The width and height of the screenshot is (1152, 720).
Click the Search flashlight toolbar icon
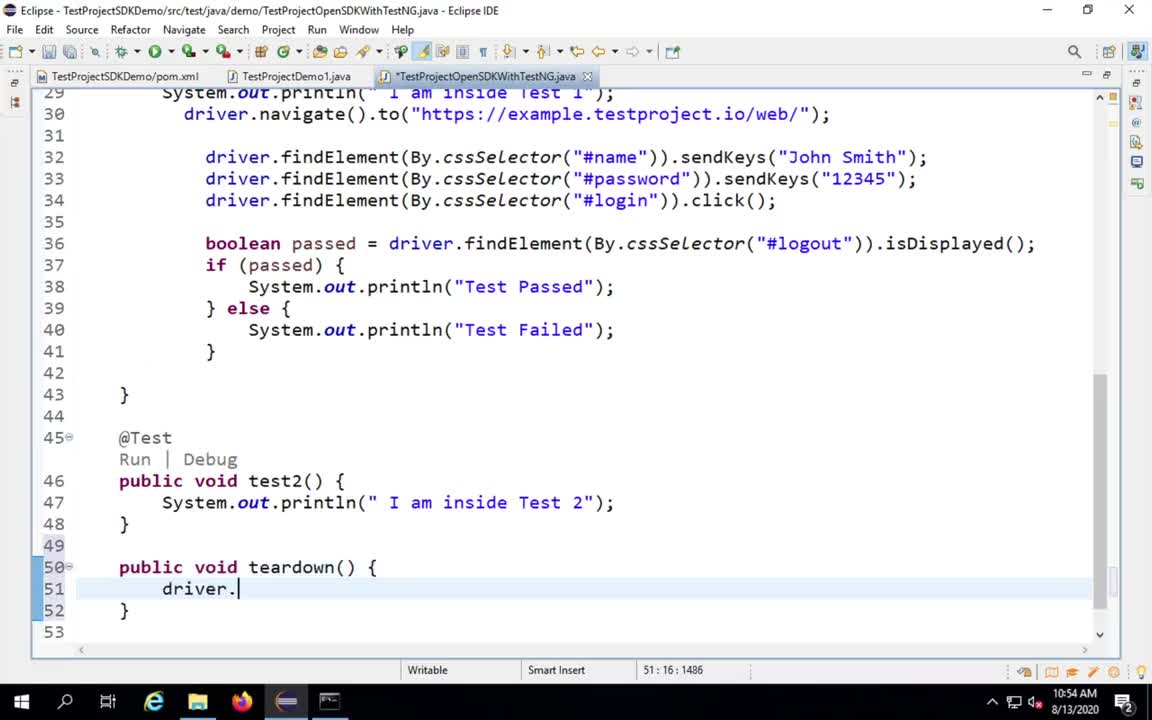pyautogui.click(x=363, y=51)
